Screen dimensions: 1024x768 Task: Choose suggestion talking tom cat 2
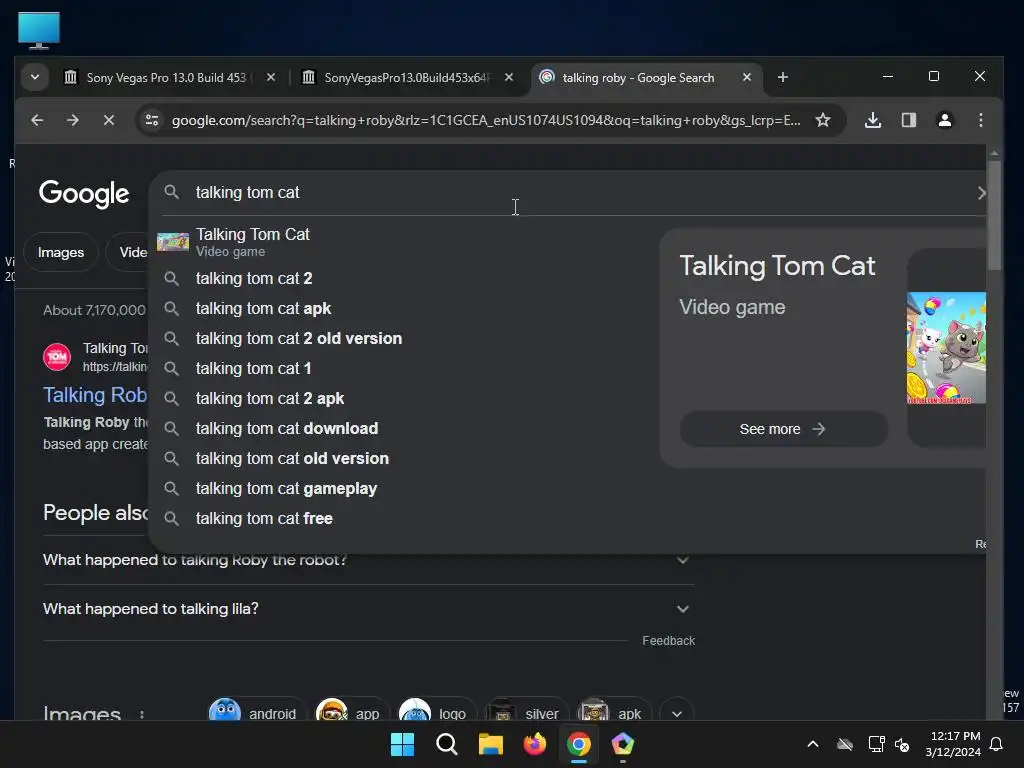[254, 278]
